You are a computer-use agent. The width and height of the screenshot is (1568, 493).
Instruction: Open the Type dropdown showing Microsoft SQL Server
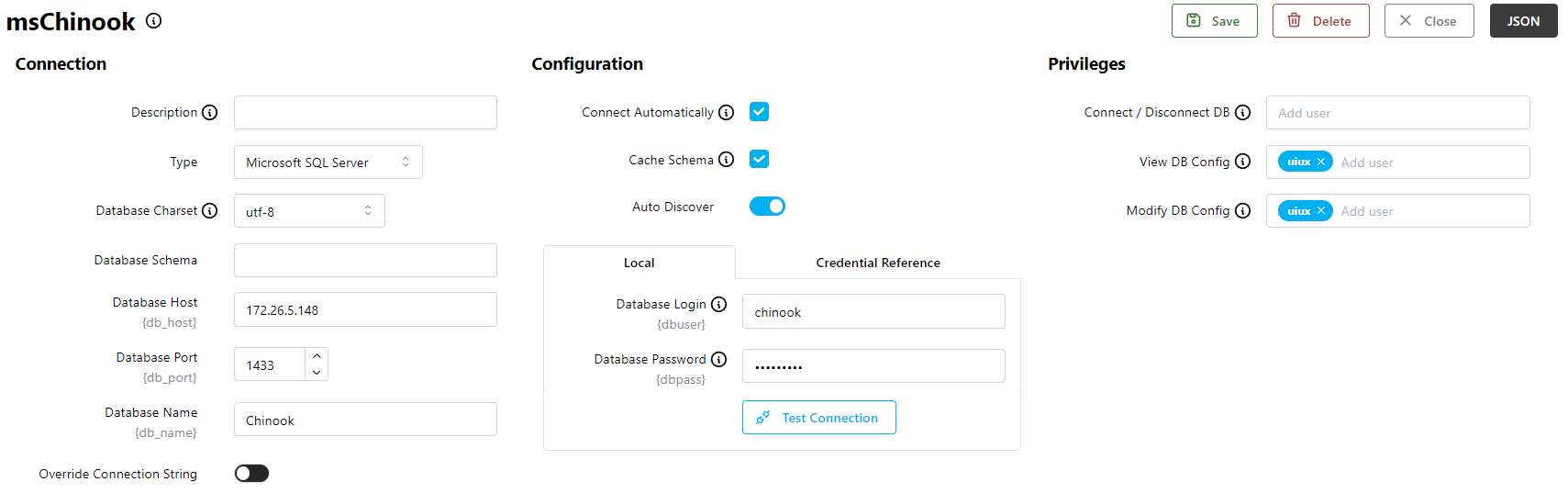click(x=328, y=162)
